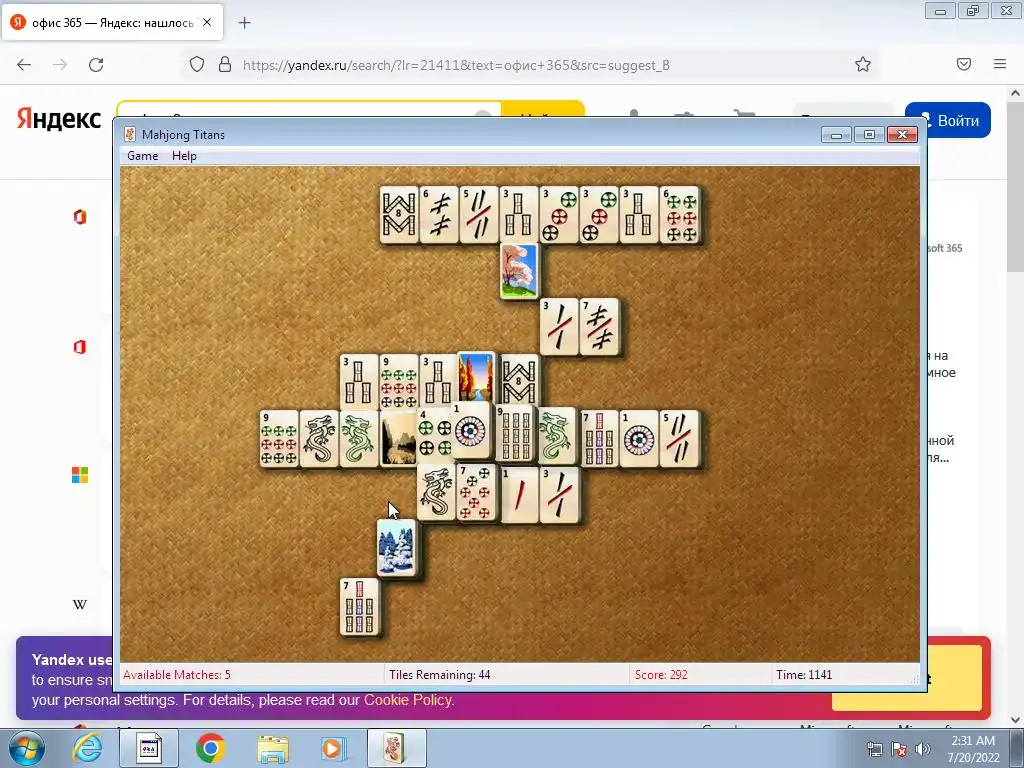
Task: Click the Time: 1141 status text
Action: 804,675
